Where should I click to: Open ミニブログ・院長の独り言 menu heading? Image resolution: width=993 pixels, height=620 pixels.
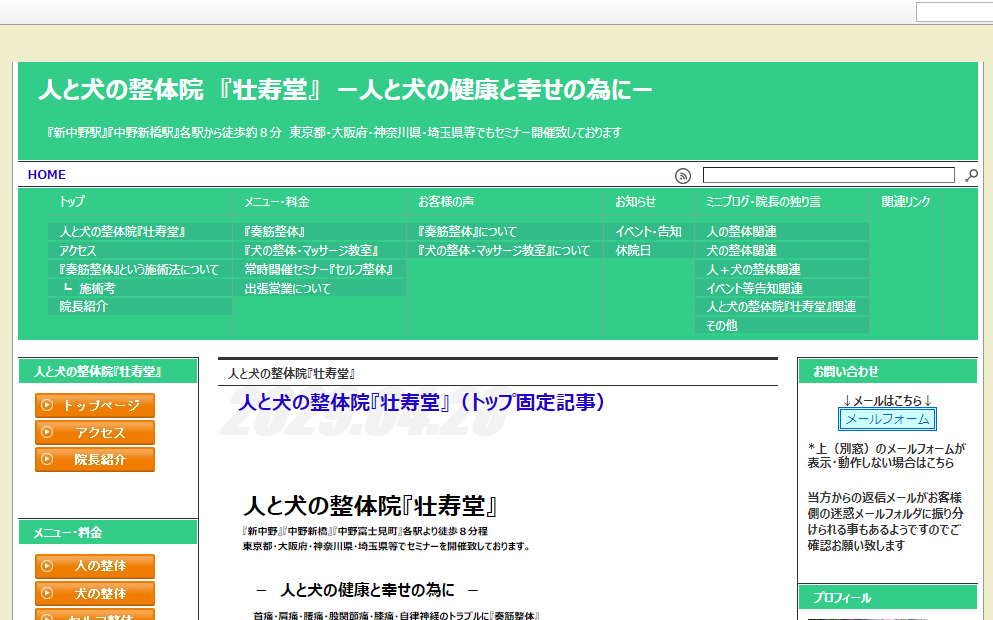(763, 202)
